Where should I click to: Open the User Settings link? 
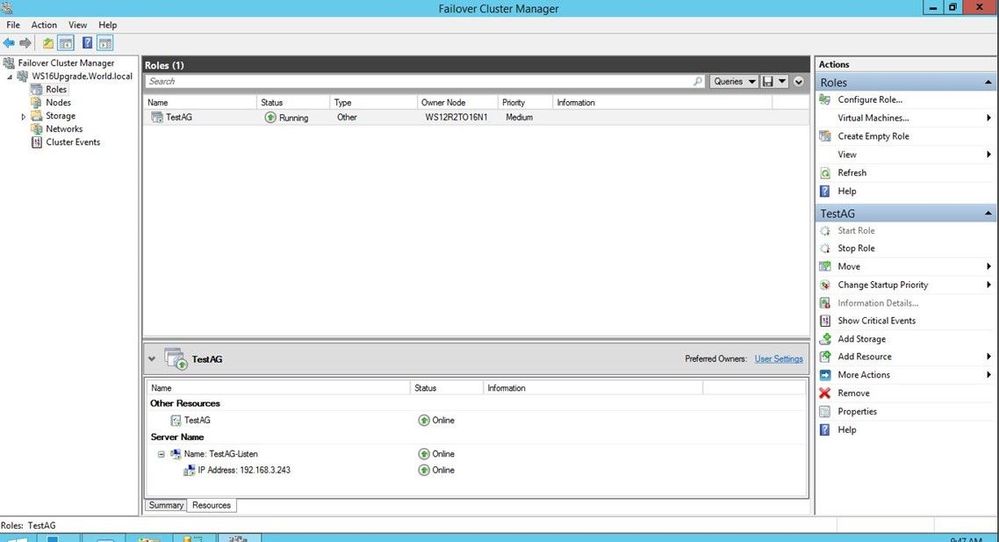[779, 359]
